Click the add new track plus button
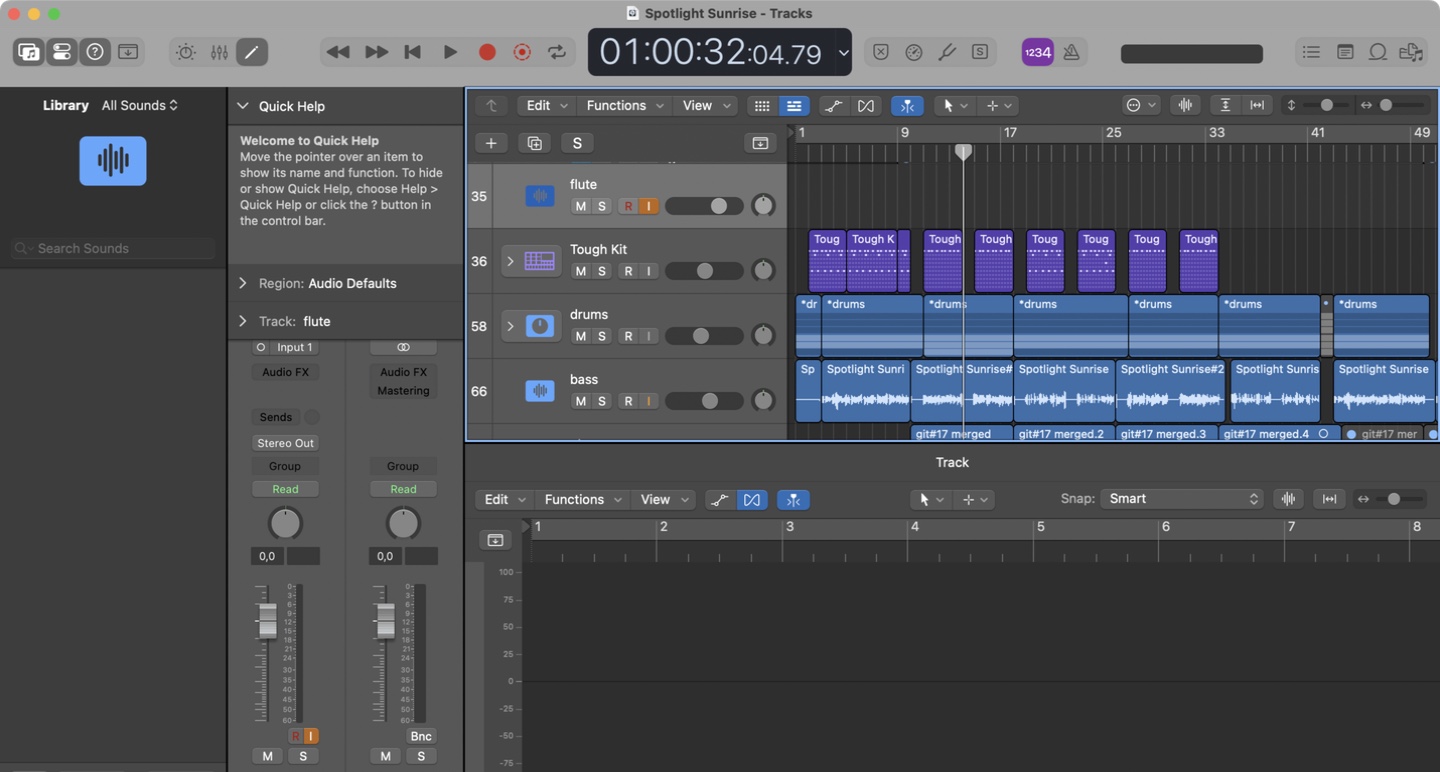The width and height of the screenshot is (1440, 772). tap(491, 143)
